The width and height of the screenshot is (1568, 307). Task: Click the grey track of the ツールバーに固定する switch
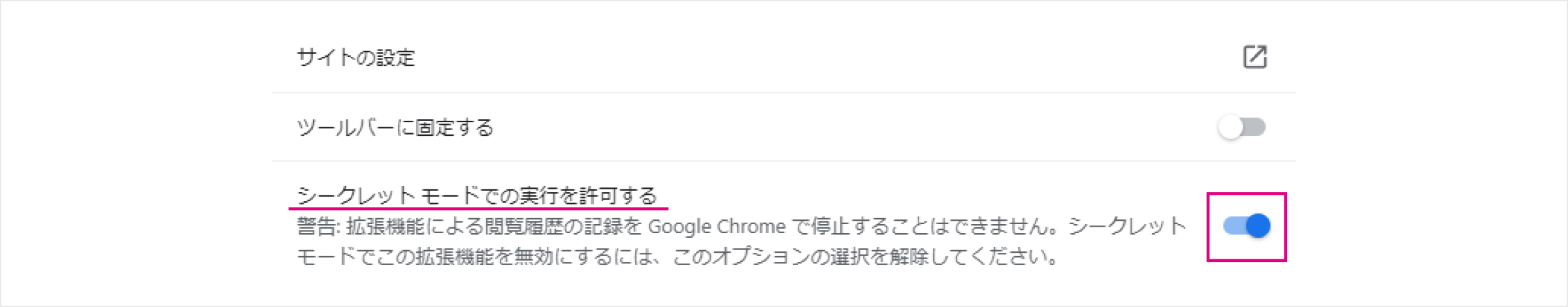point(1254,127)
